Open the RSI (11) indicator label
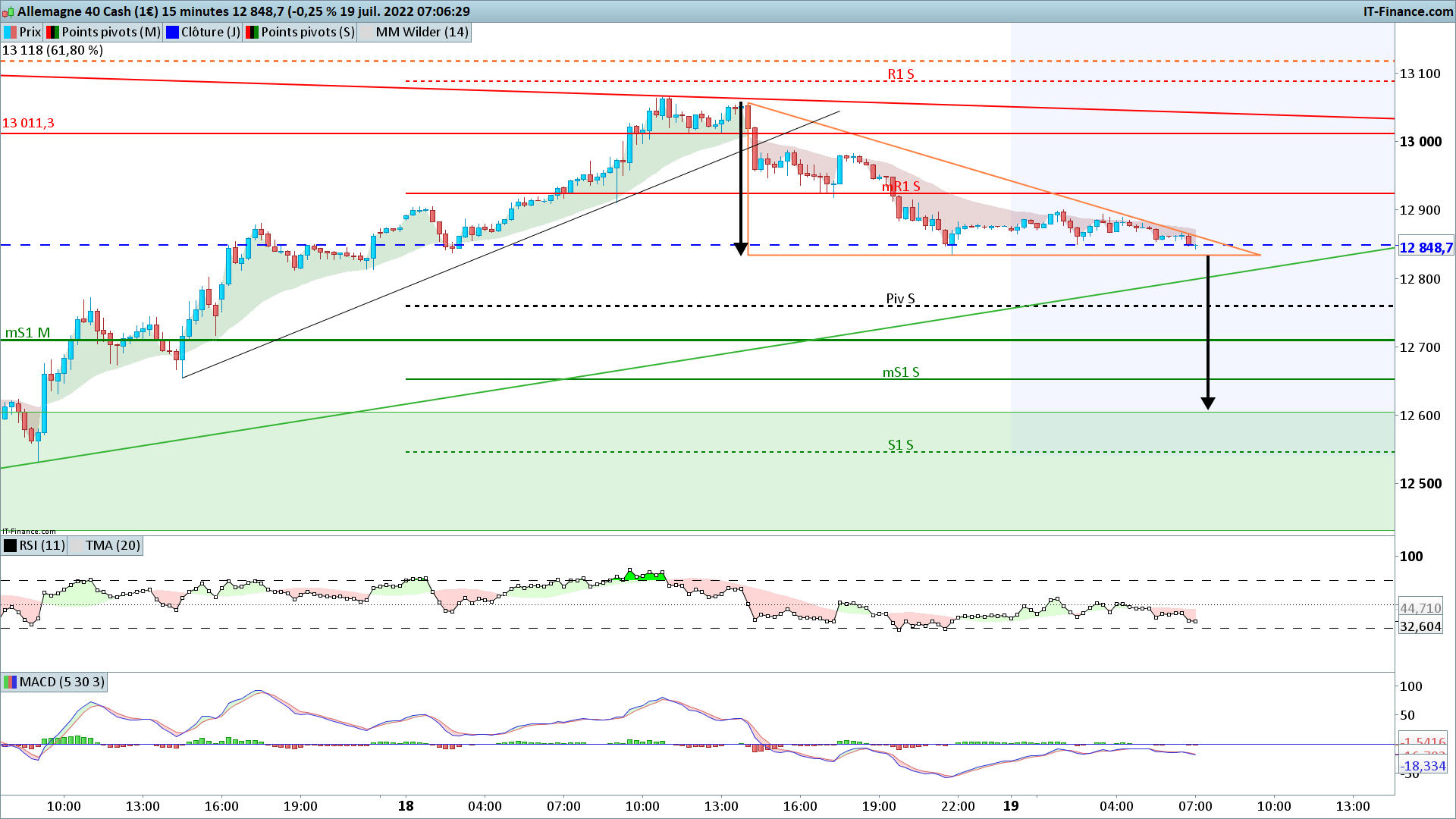 42,545
